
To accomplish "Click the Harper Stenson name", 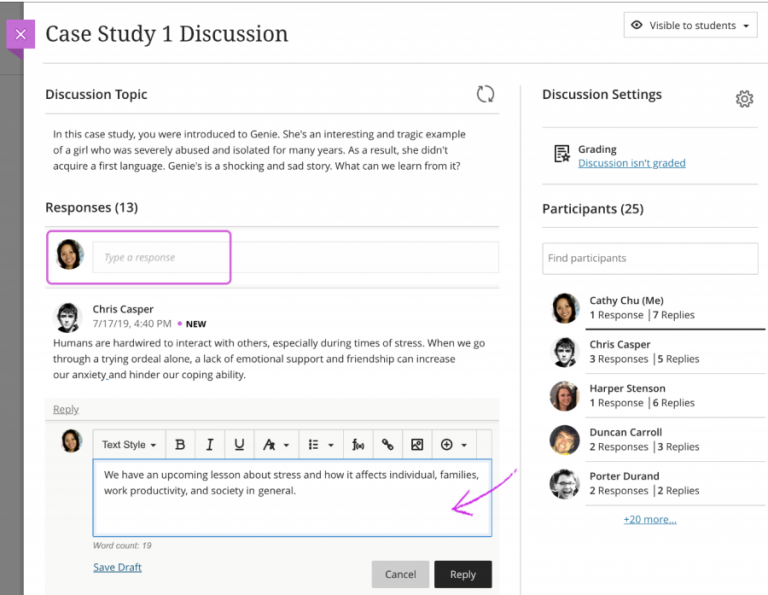I will tap(627, 388).
